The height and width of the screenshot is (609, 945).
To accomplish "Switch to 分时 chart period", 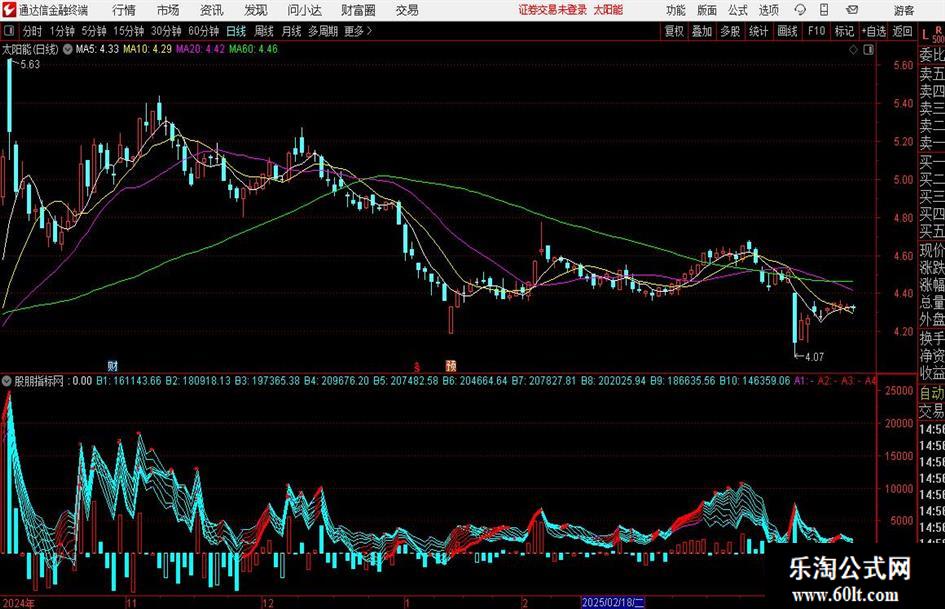I will [33, 31].
